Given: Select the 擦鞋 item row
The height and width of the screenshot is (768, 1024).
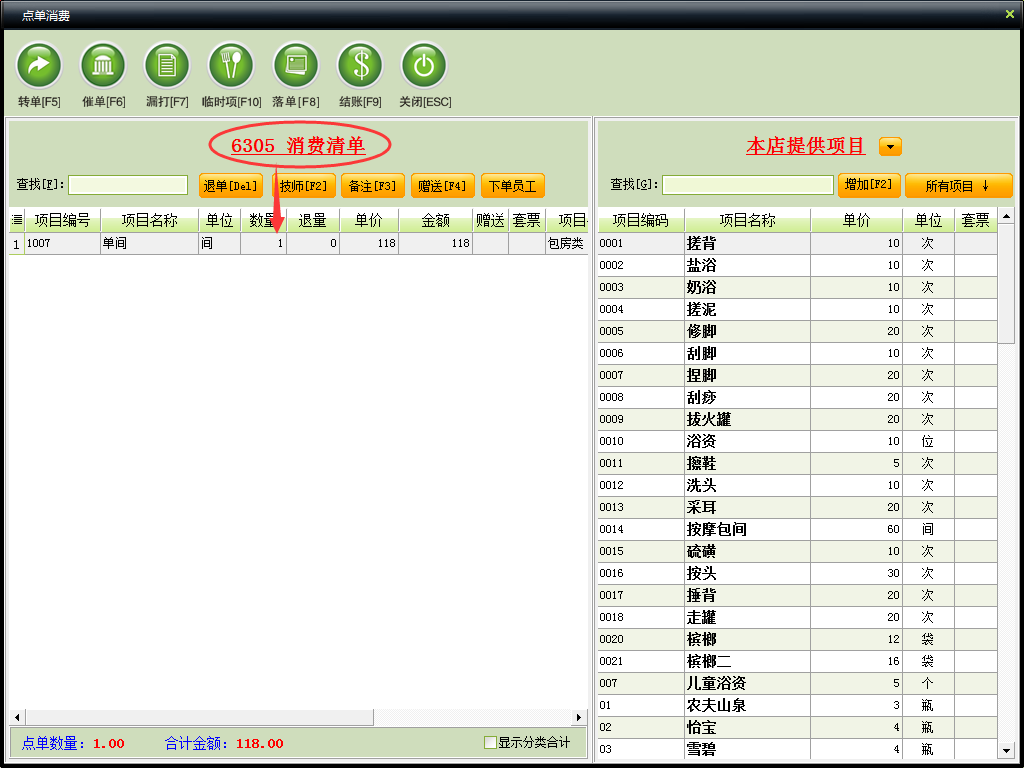Looking at the screenshot, I should (x=797, y=463).
